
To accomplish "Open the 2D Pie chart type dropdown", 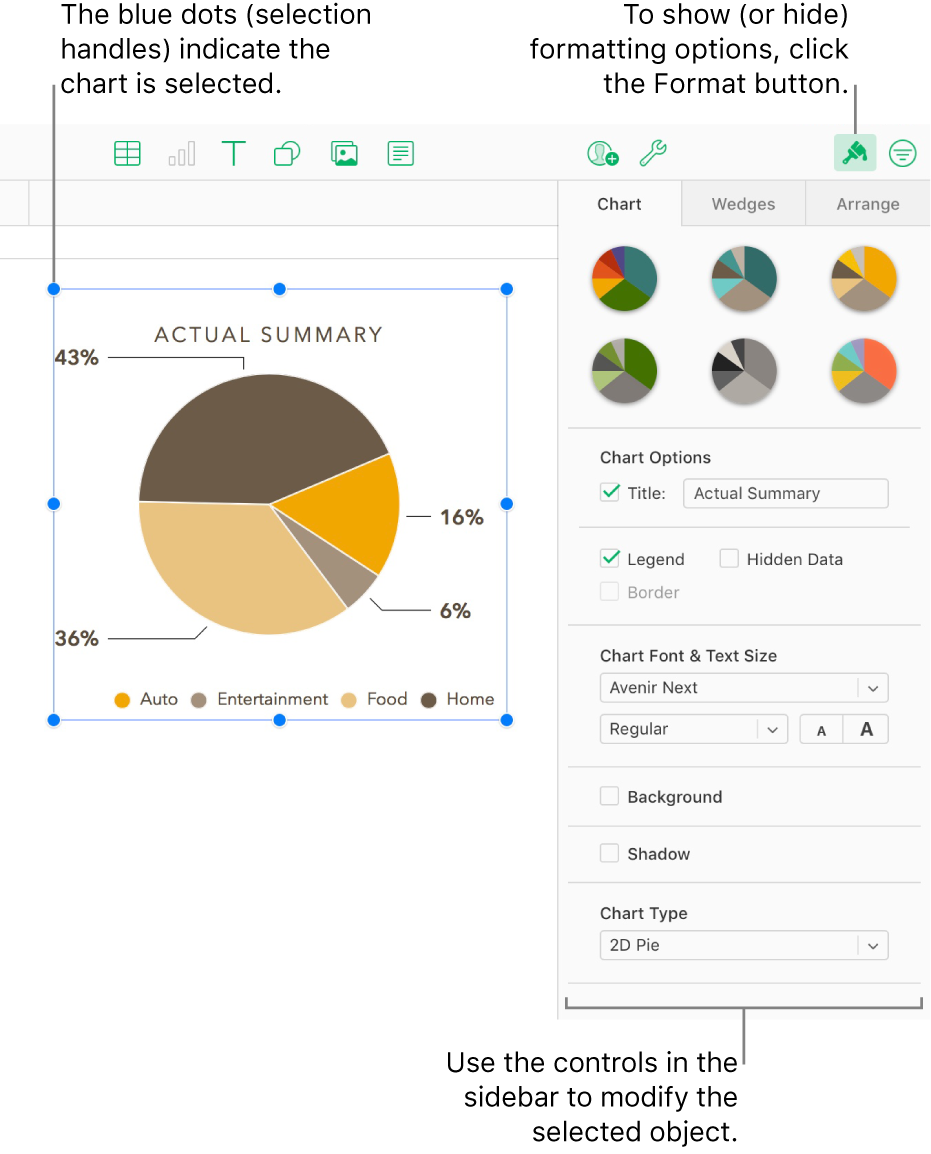I will click(744, 945).
